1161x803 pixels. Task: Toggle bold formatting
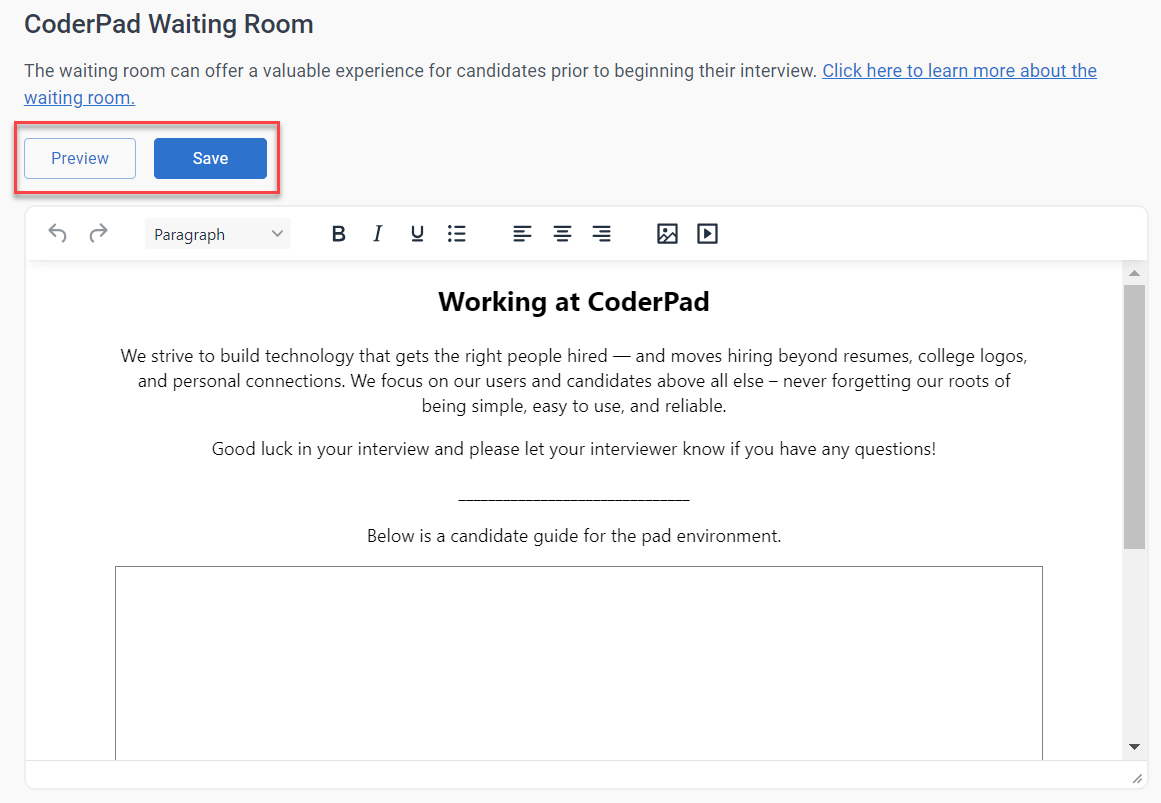pos(338,234)
